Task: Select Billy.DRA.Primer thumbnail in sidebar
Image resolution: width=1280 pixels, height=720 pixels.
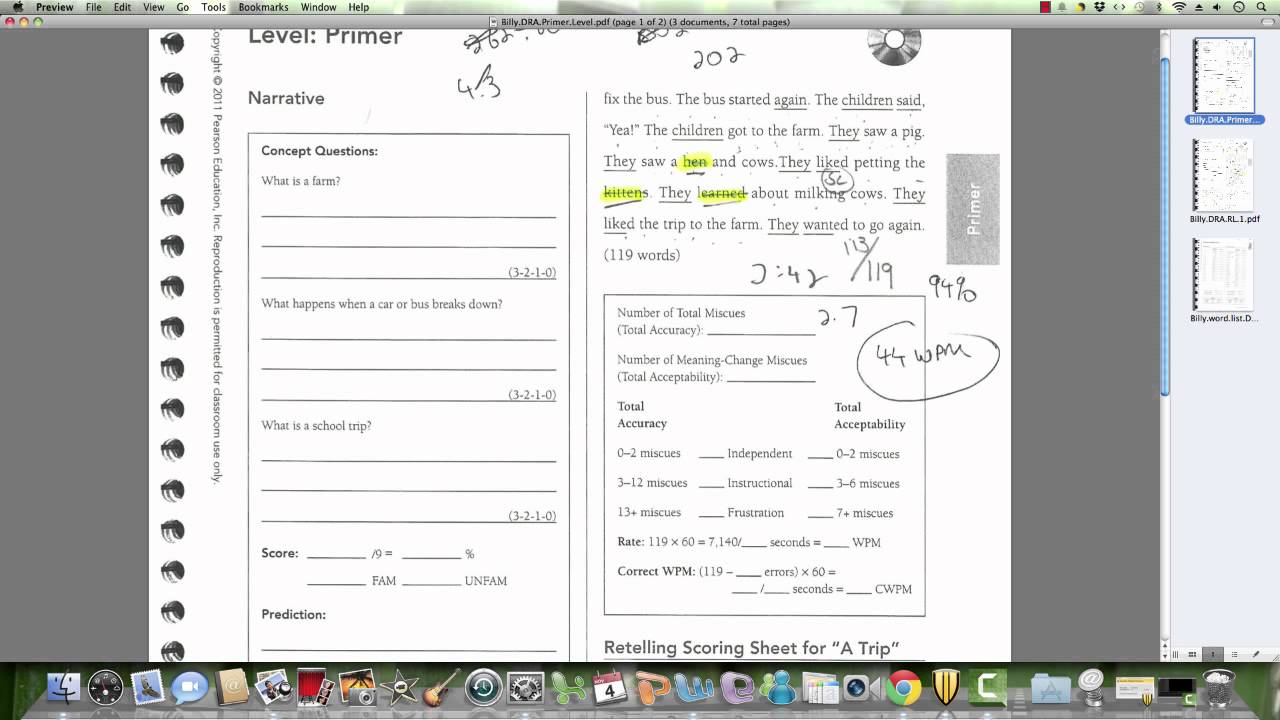Action: 1224,75
